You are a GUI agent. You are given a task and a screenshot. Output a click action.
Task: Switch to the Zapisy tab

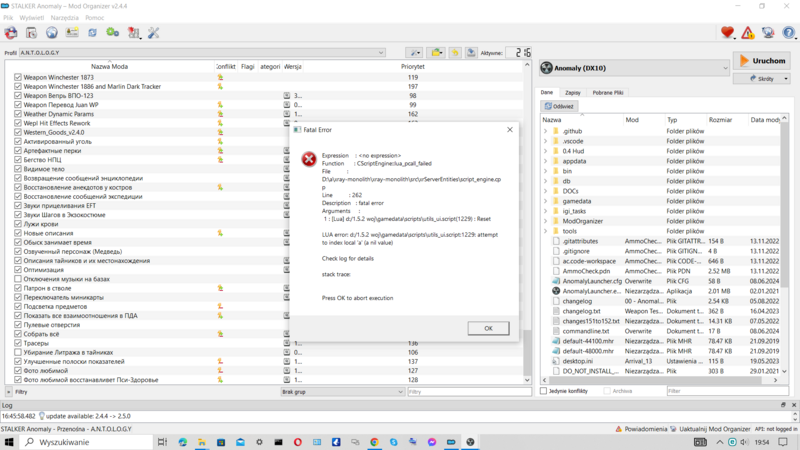[572, 93]
